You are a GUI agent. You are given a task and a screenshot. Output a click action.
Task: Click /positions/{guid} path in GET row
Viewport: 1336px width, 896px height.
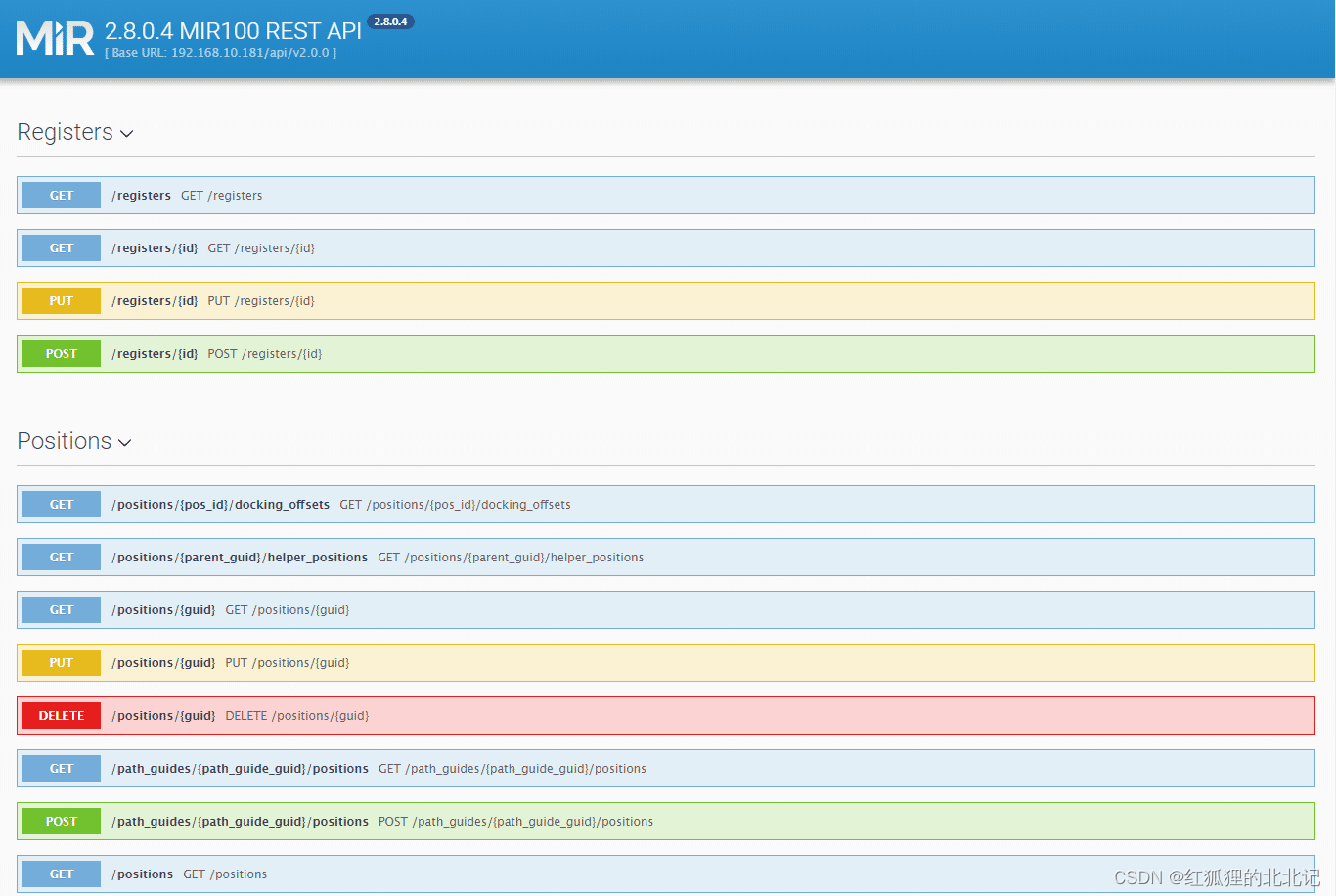(x=163, y=610)
